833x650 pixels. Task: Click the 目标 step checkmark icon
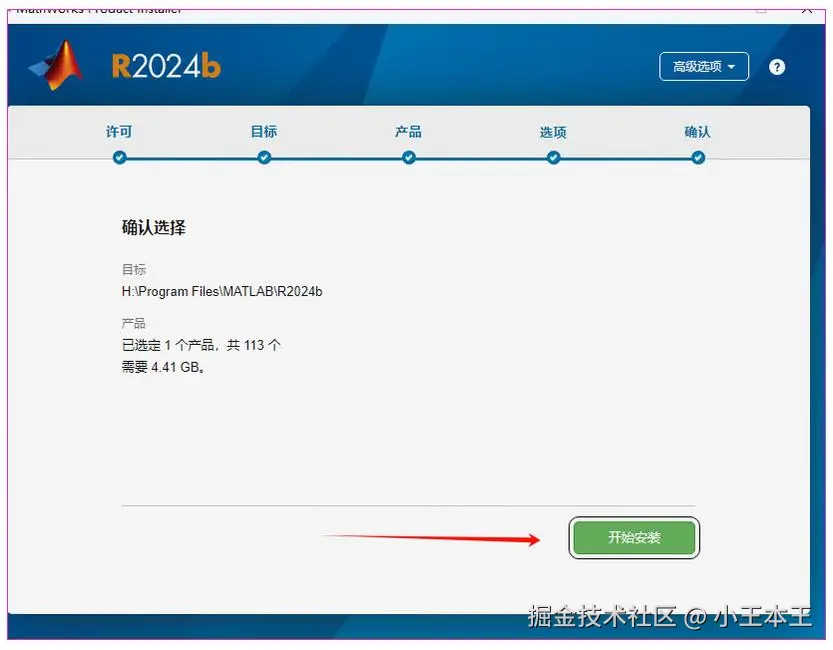coord(263,157)
